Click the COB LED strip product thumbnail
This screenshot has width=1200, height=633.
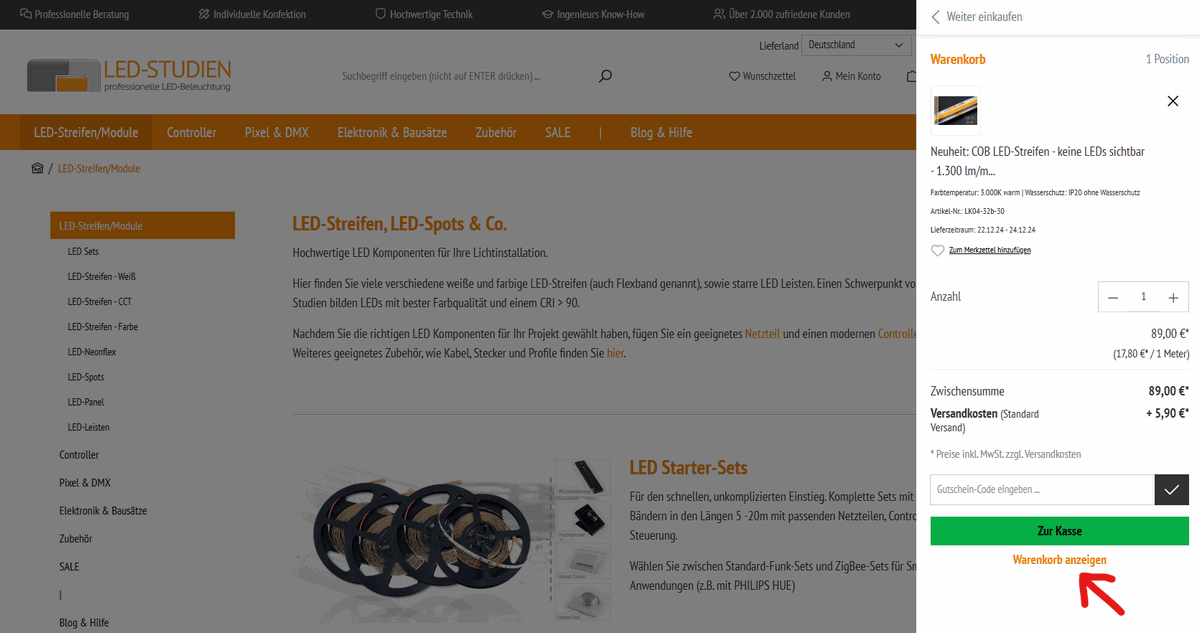(x=955, y=110)
